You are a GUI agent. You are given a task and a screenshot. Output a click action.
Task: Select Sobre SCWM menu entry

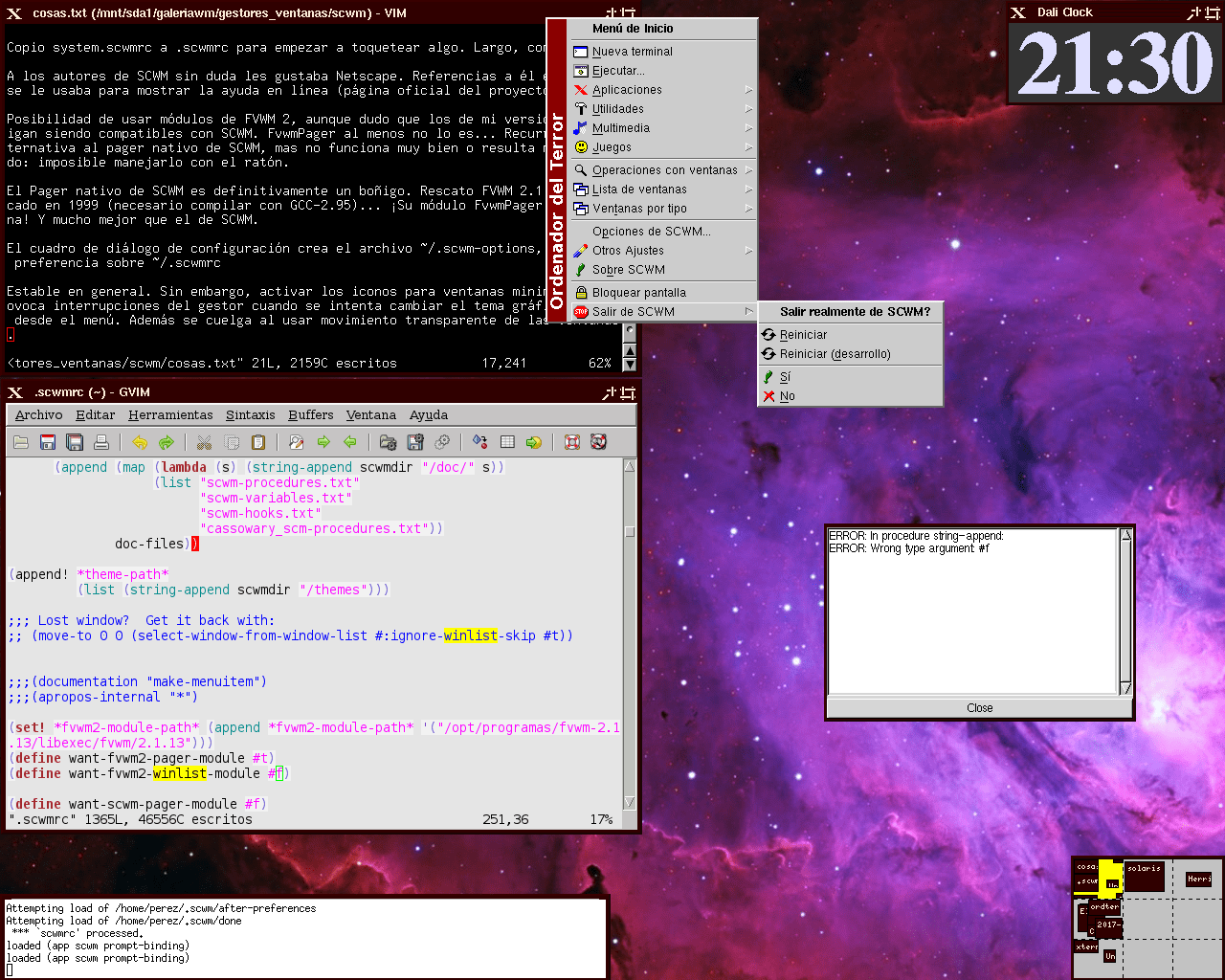click(x=663, y=270)
